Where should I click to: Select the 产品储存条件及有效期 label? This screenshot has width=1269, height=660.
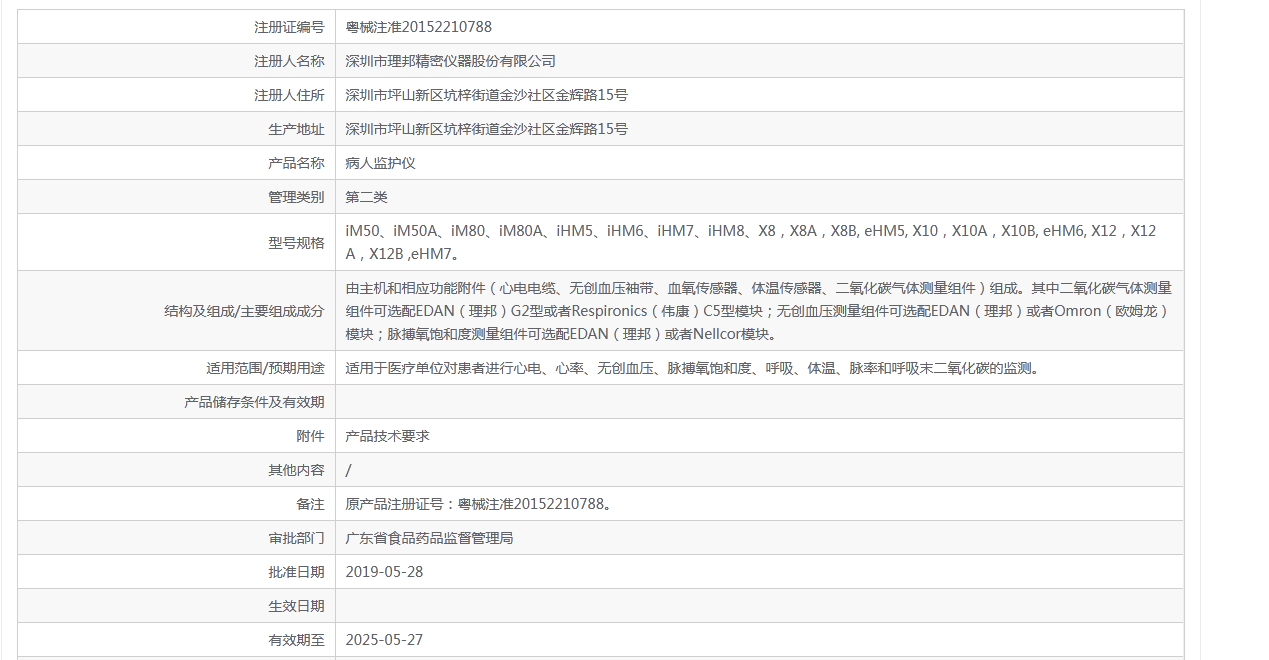pos(254,402)
